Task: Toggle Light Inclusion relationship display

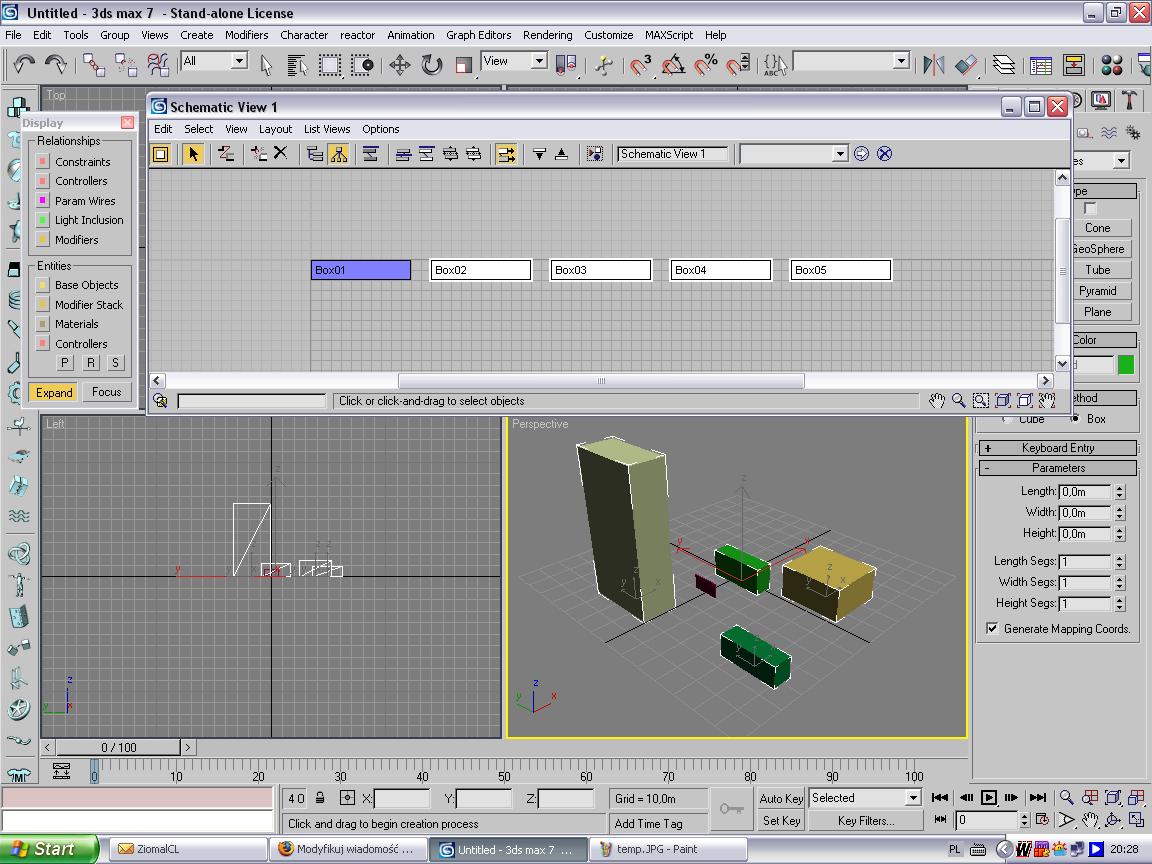Action: point(43,220)
